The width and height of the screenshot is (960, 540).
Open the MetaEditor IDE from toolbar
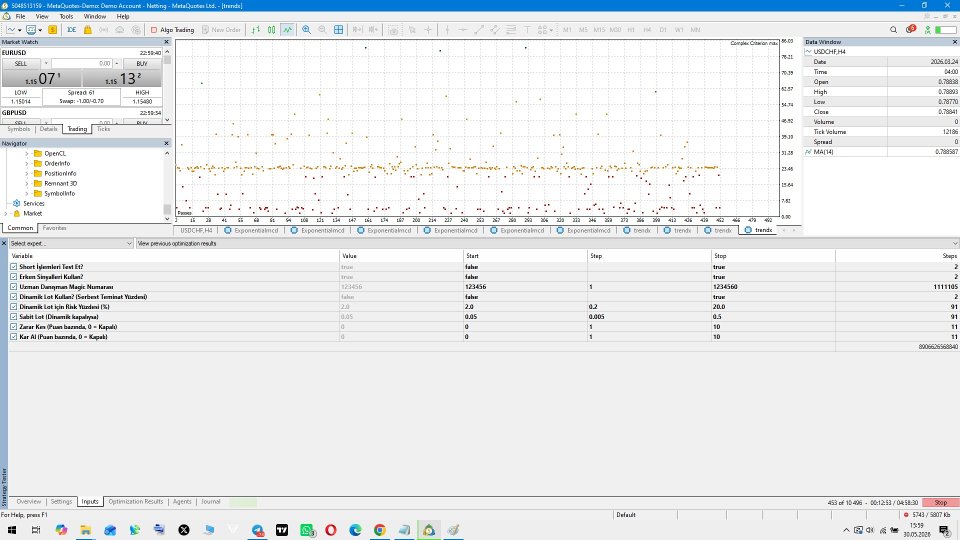[x=72, y=29]
